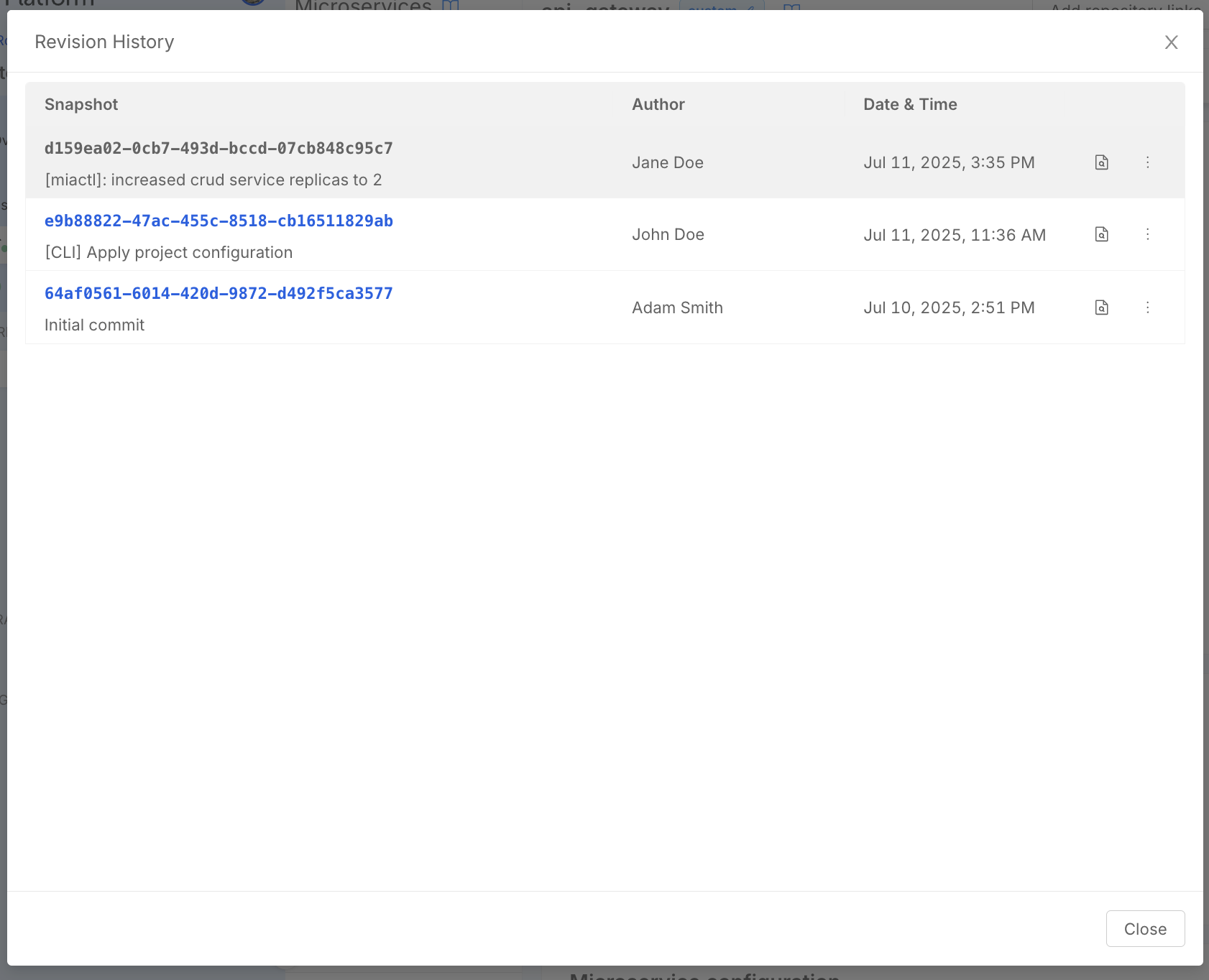Image resolution: width=1209 pixels, height=980 pixels.
Task: Click date Jul 10, 2025, 2:51 PM
Action: coord(949,308)
